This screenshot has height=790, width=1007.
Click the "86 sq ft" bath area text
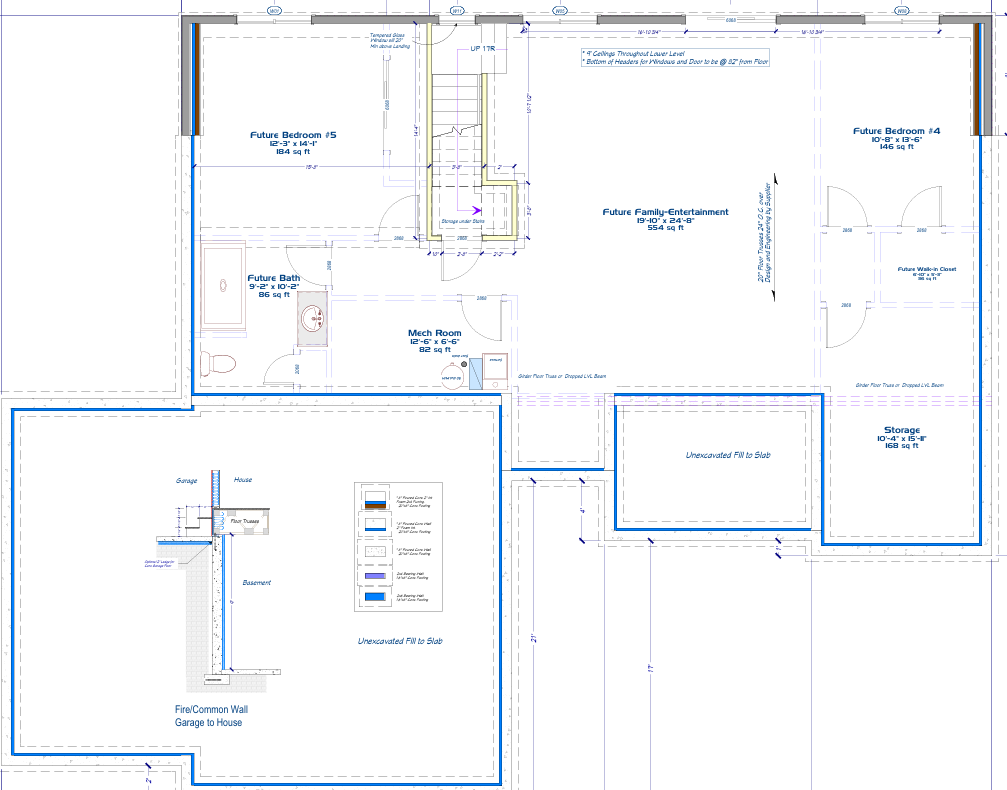click(x=274, y=295)
